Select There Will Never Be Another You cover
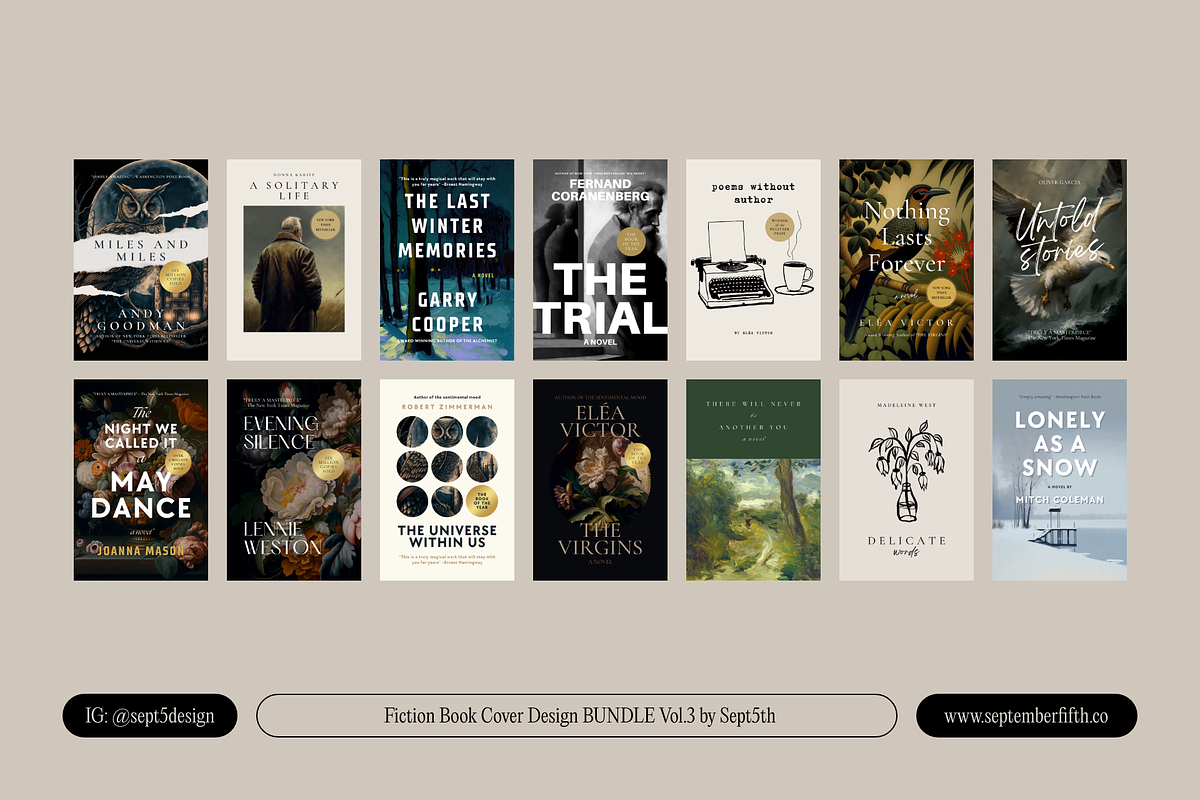 click(753, 480)
